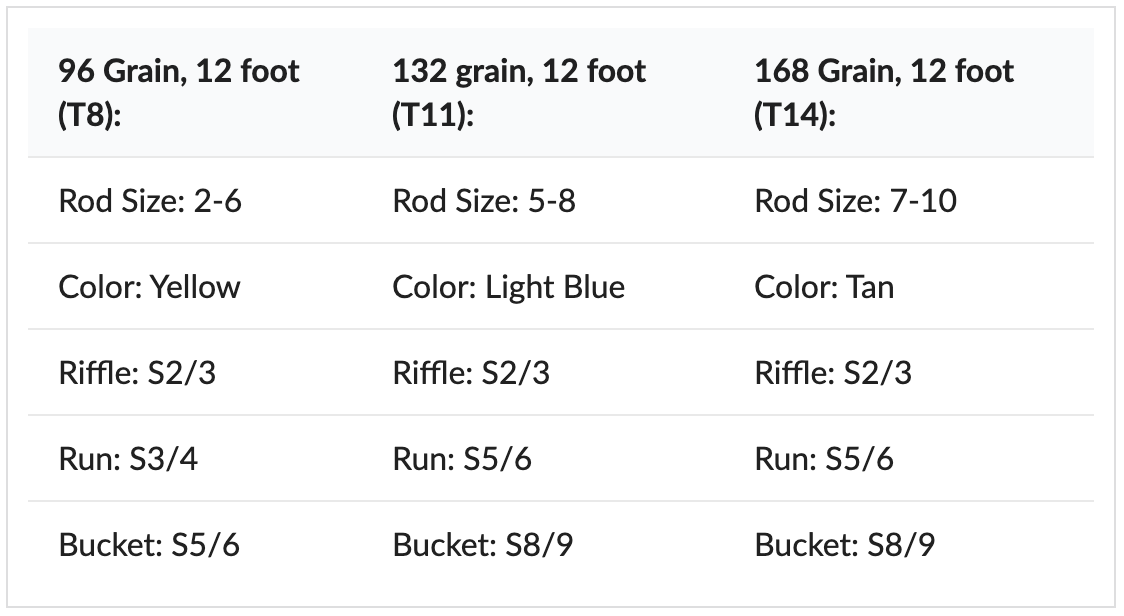Click the text Light Blue
Viewport: 1124px width, 616px height.
555,288
